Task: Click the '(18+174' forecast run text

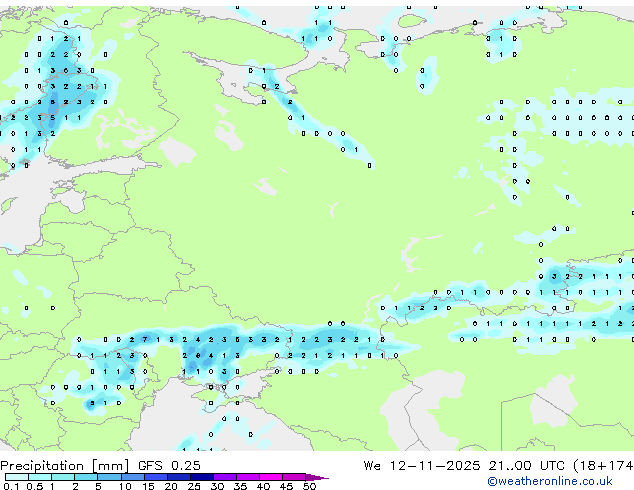Action: (x=603, y=466)
